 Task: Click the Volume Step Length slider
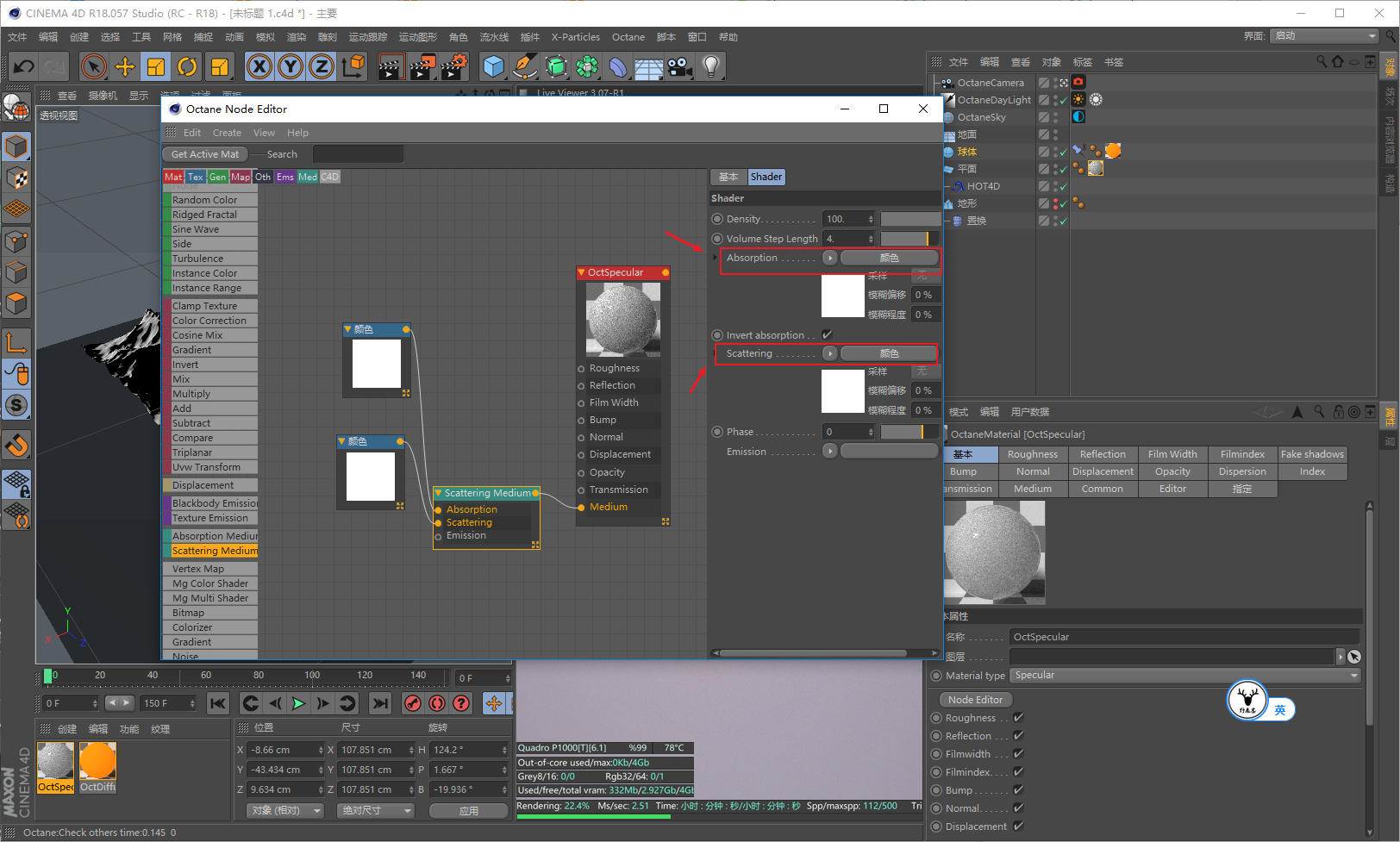909,239
